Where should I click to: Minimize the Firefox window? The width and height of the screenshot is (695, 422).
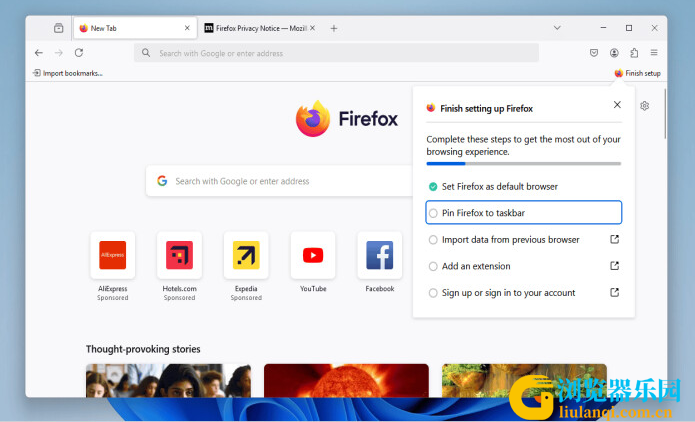[x=603, y=27]
